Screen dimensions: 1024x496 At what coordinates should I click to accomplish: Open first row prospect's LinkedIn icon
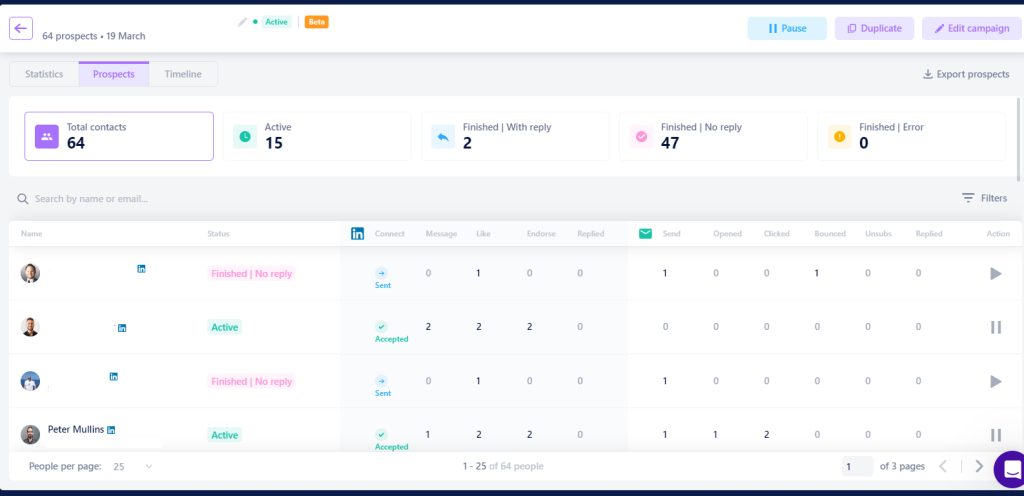click(x=142, y=269)
